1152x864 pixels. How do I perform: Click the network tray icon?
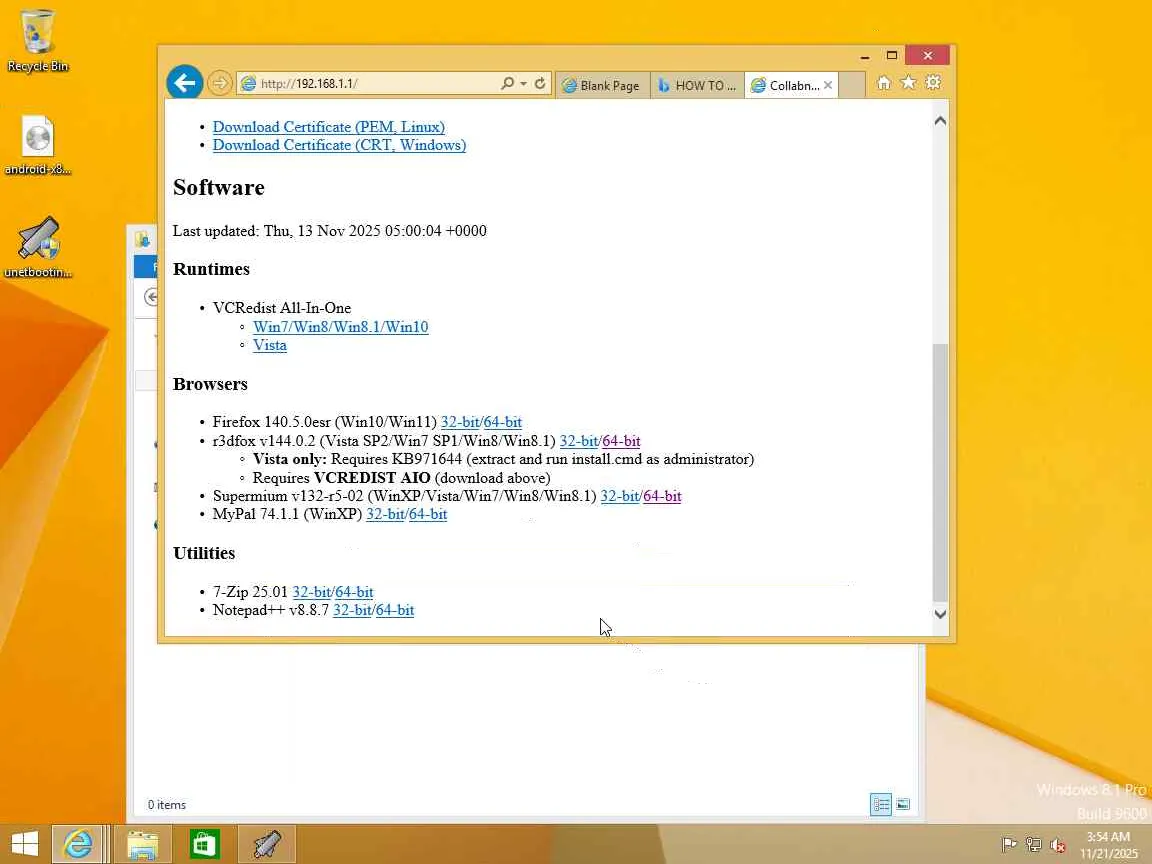[x=1034, y=845]
